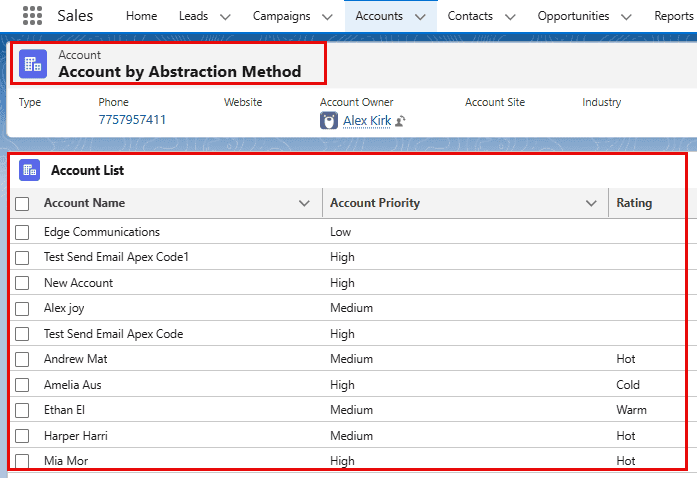697x478 pixels.
Task: Click the Edge Communications account name
Action: [x=102, y=232]
